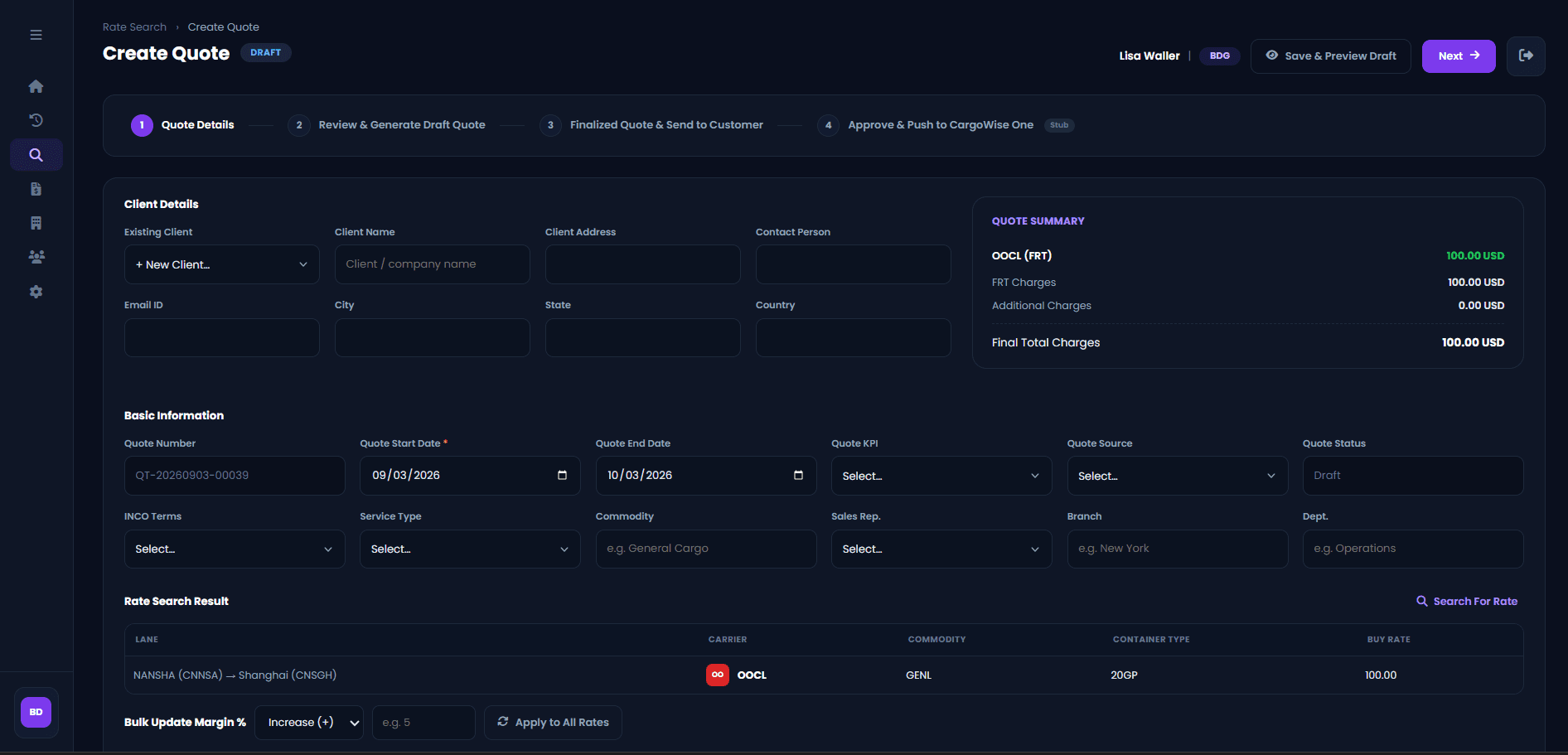1568x755 pixels.
Task: Click the 'Additional Charges' label
Action: [x=1042, y=306]
